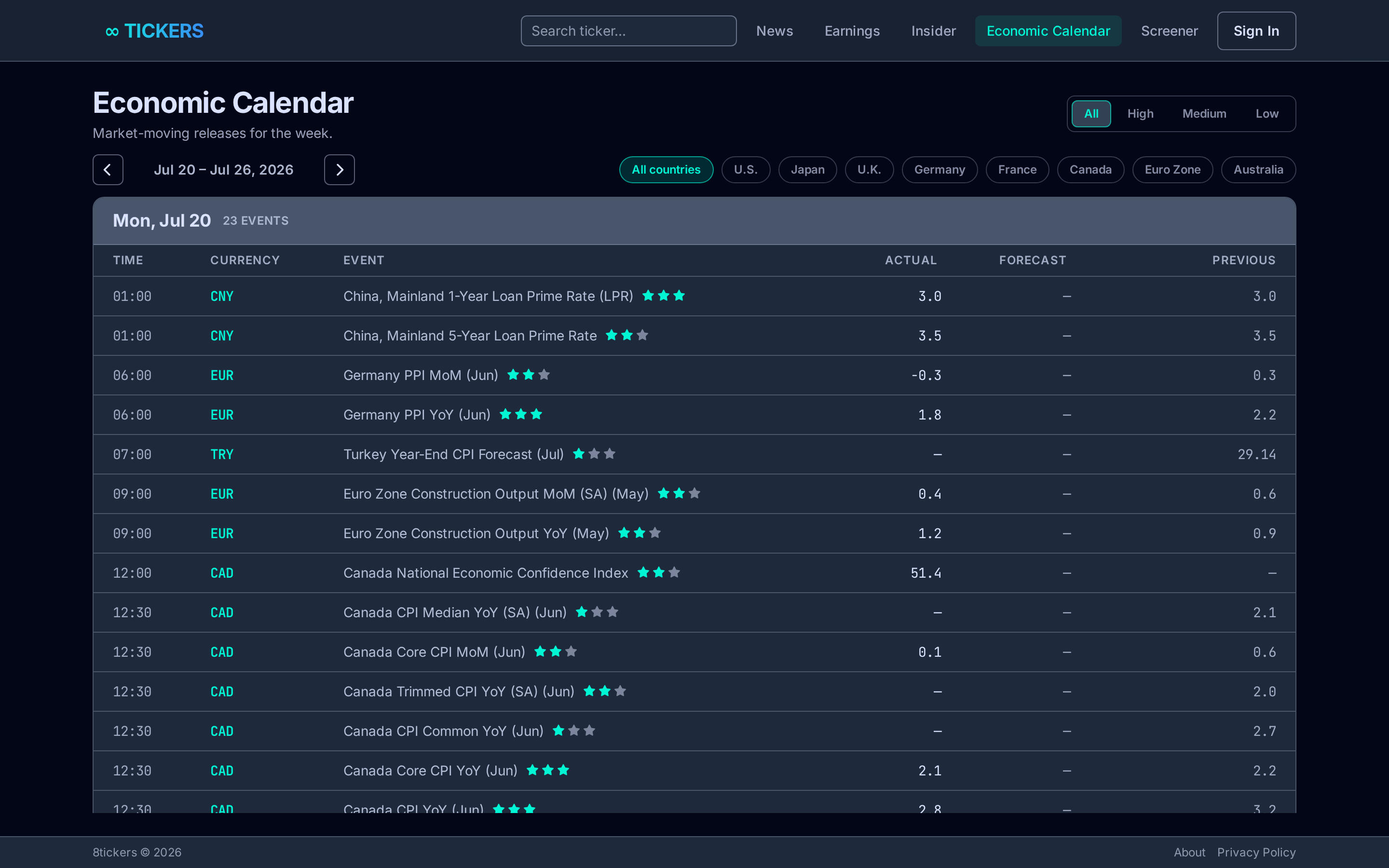Click the 29.14 previous value
The image size is (1389, 868).
[1256, 455]
